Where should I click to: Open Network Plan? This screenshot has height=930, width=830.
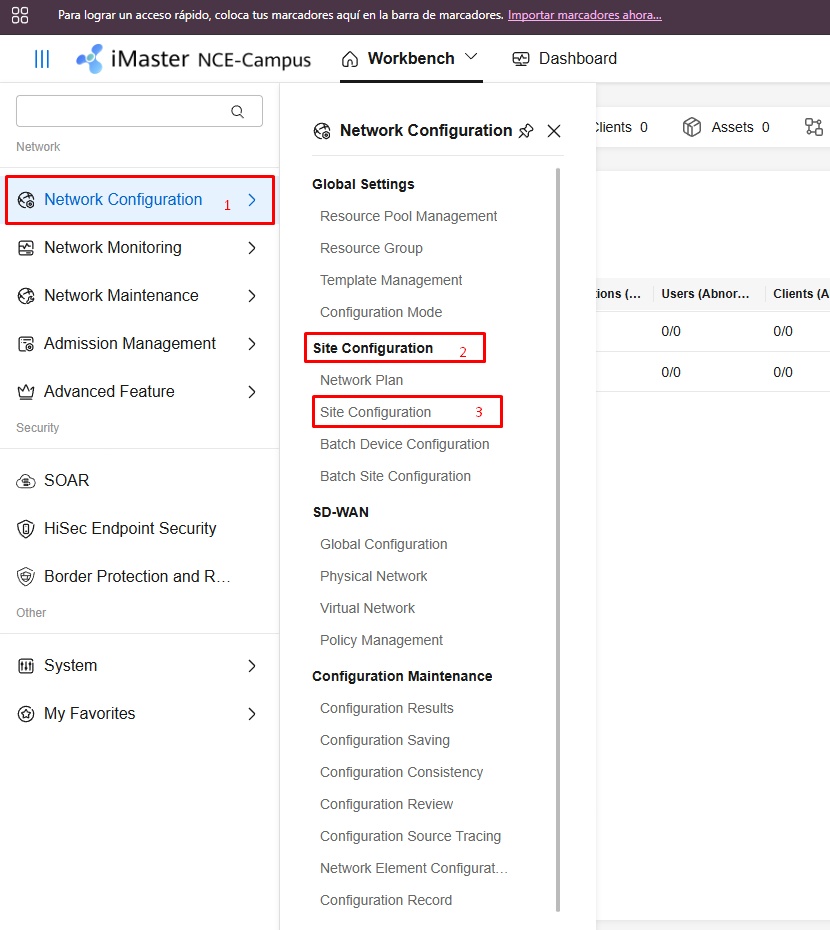pos(361,380)
